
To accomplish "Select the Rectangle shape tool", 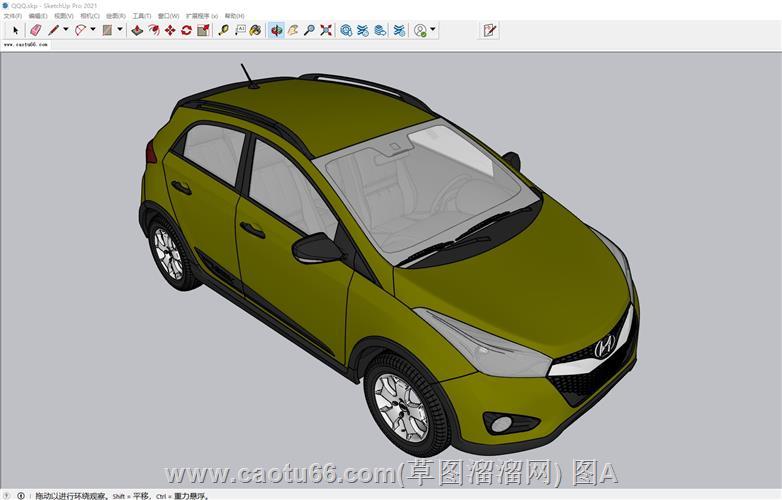I will [107, 30].
